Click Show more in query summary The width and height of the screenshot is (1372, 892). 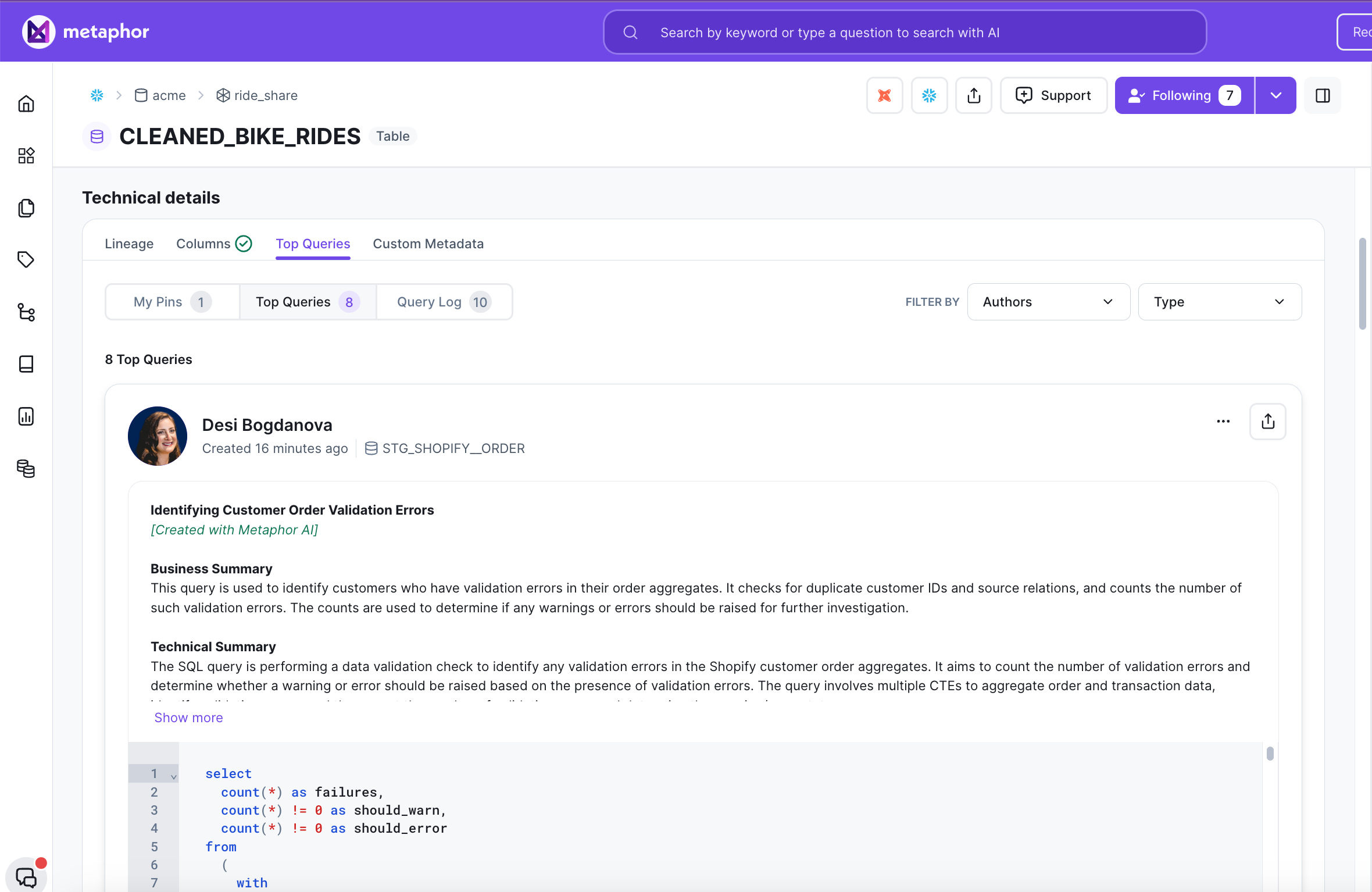pos(188,718)
